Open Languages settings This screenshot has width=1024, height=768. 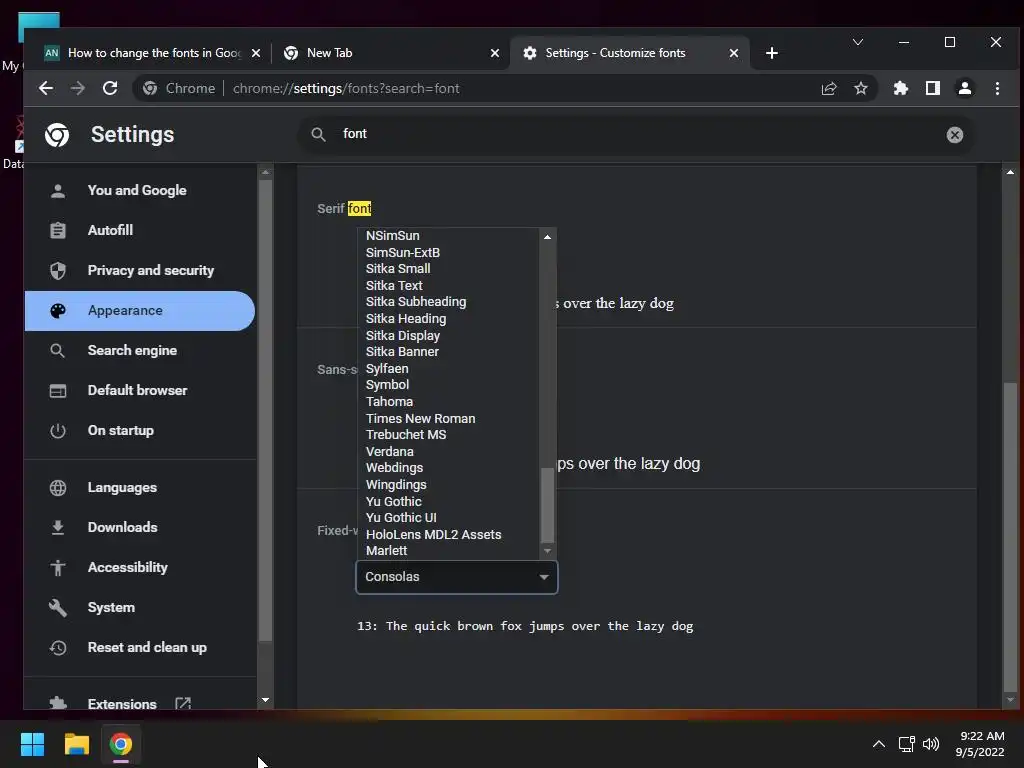(140, 487)
